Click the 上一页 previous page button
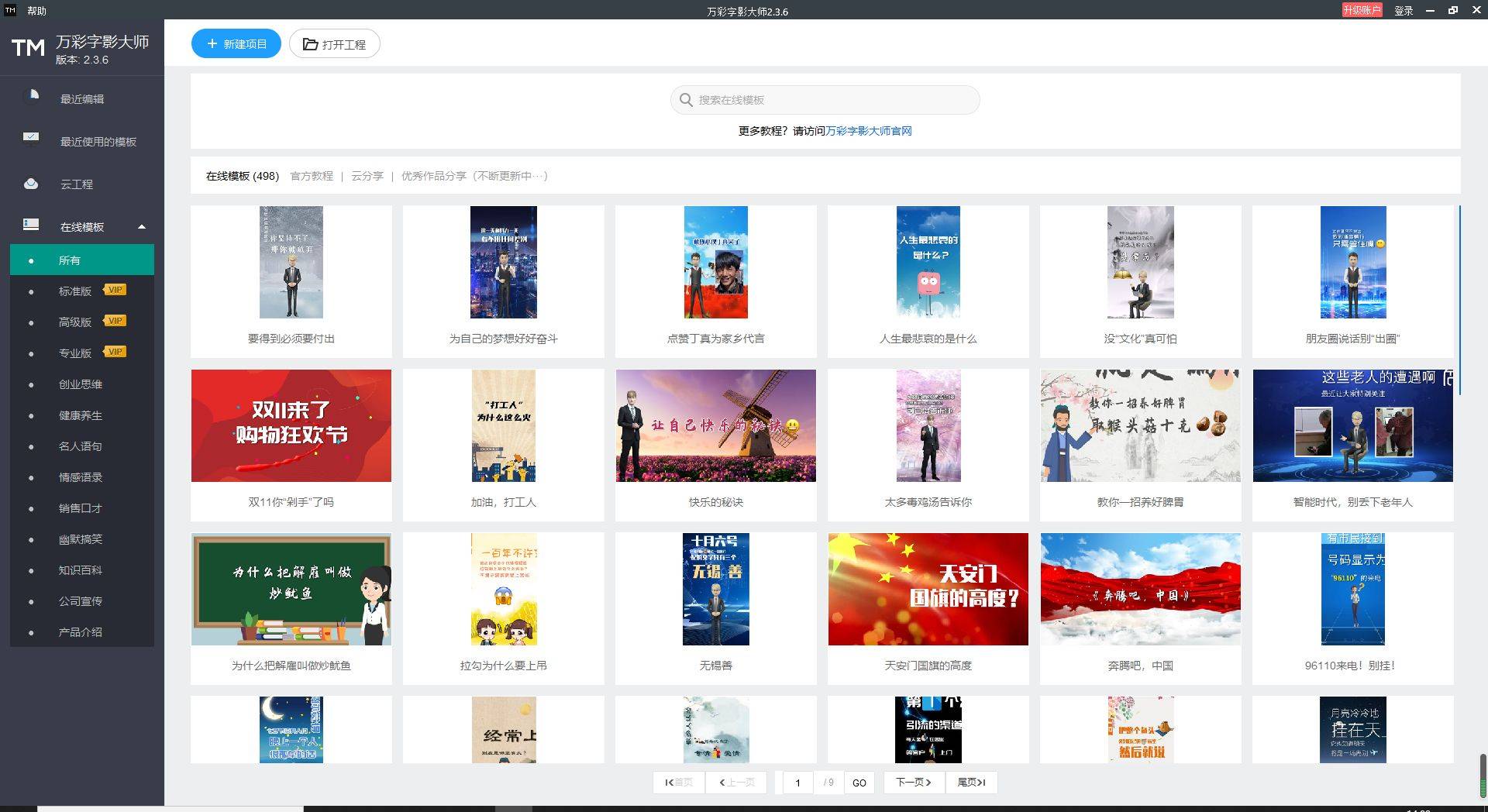 [x=736, y=783]
